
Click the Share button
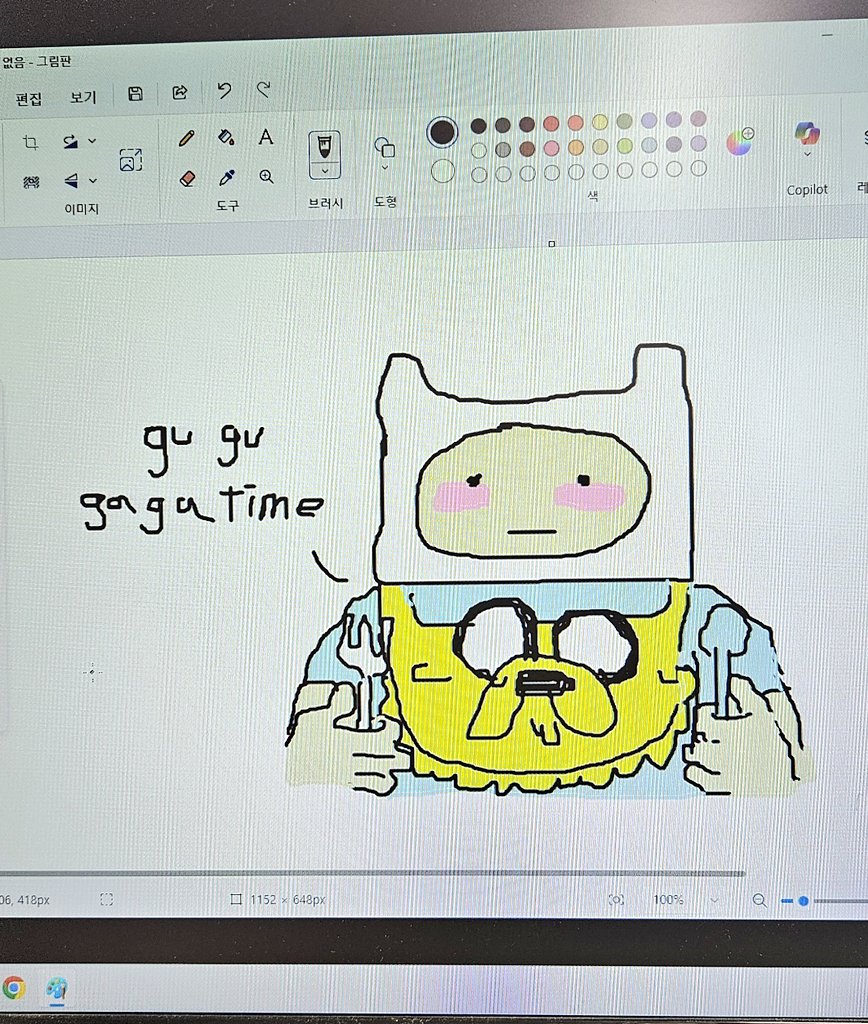(x=179, y=91)
